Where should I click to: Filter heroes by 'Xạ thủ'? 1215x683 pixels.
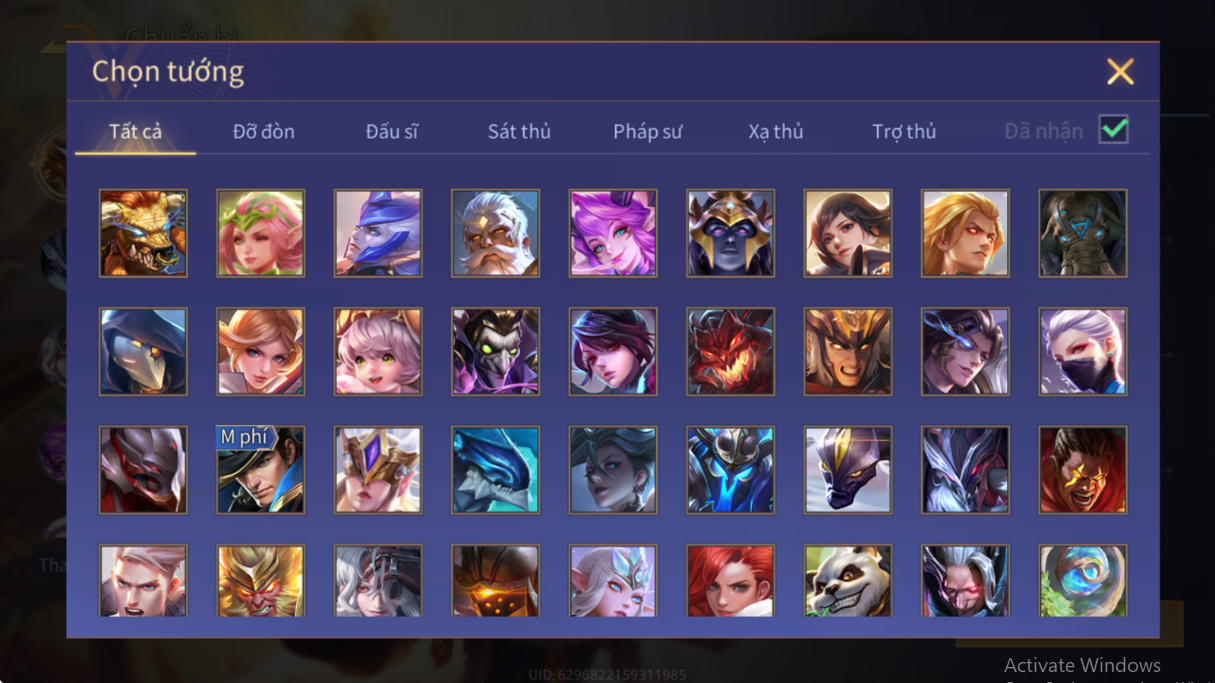776,131
